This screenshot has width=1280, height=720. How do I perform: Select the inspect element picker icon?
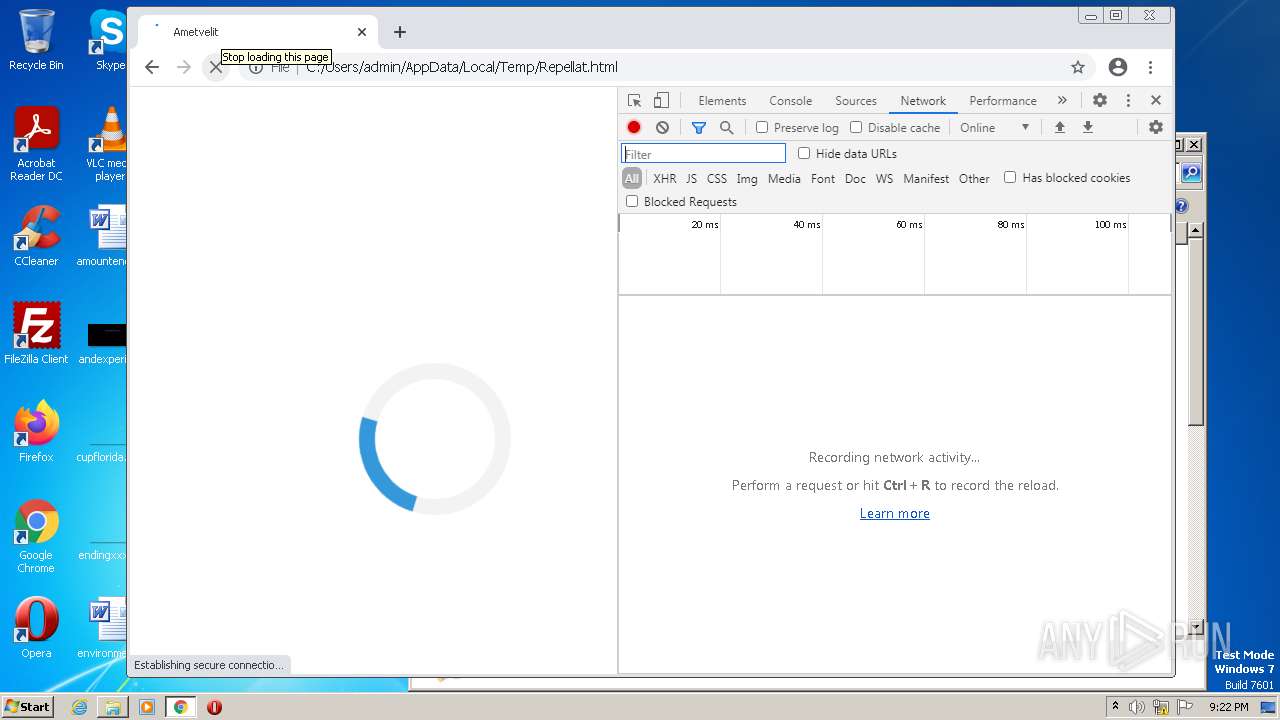634,100
